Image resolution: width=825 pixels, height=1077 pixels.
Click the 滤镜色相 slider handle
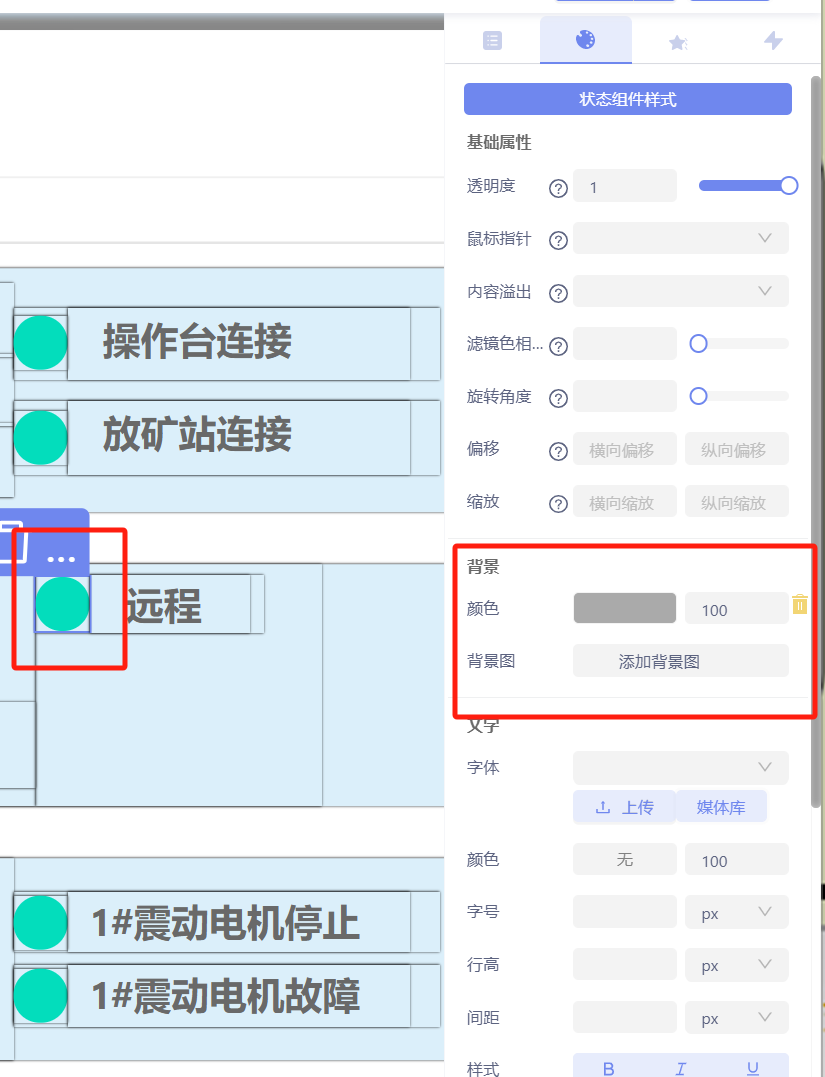[699, 343]
